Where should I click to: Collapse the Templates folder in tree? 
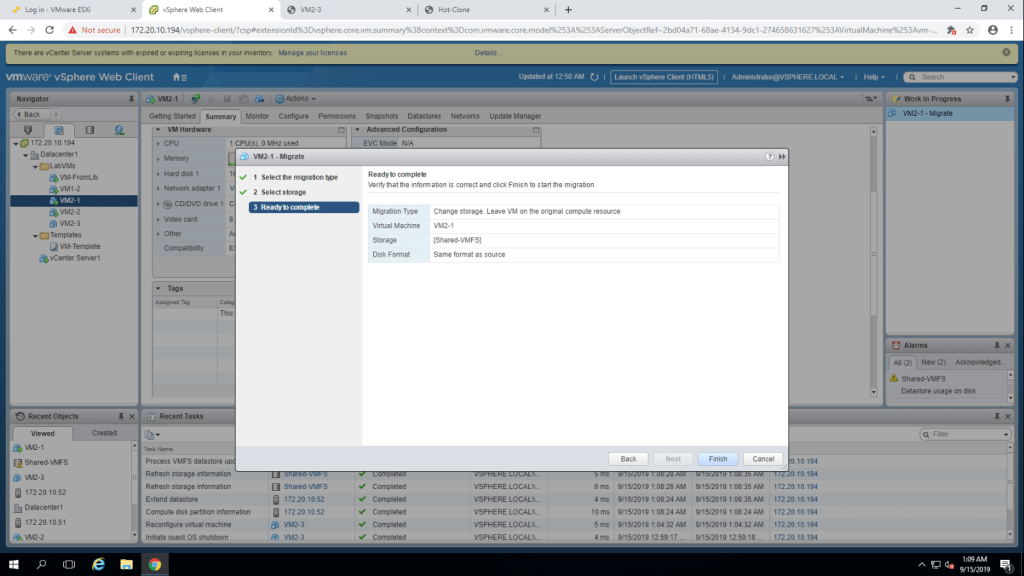(34, 235)
